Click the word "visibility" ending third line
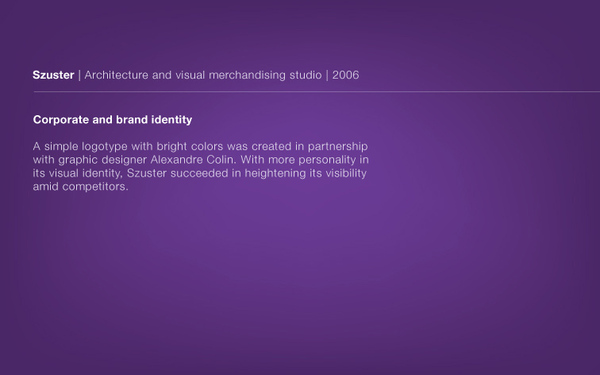The height and width of the screenshot is (375, 600). (346, 173)
